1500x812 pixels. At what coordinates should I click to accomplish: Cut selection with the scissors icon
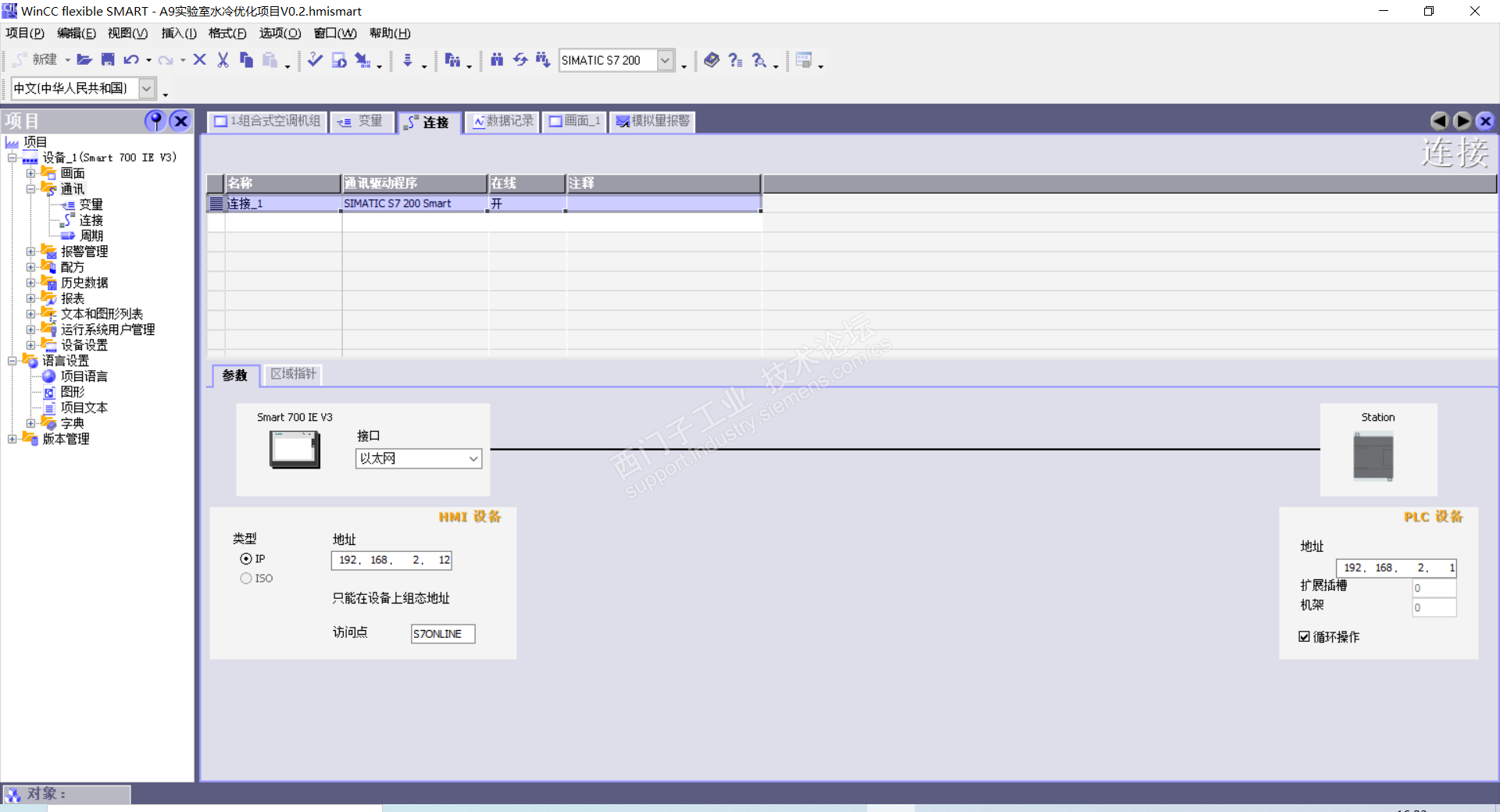[x=223, y=60]
